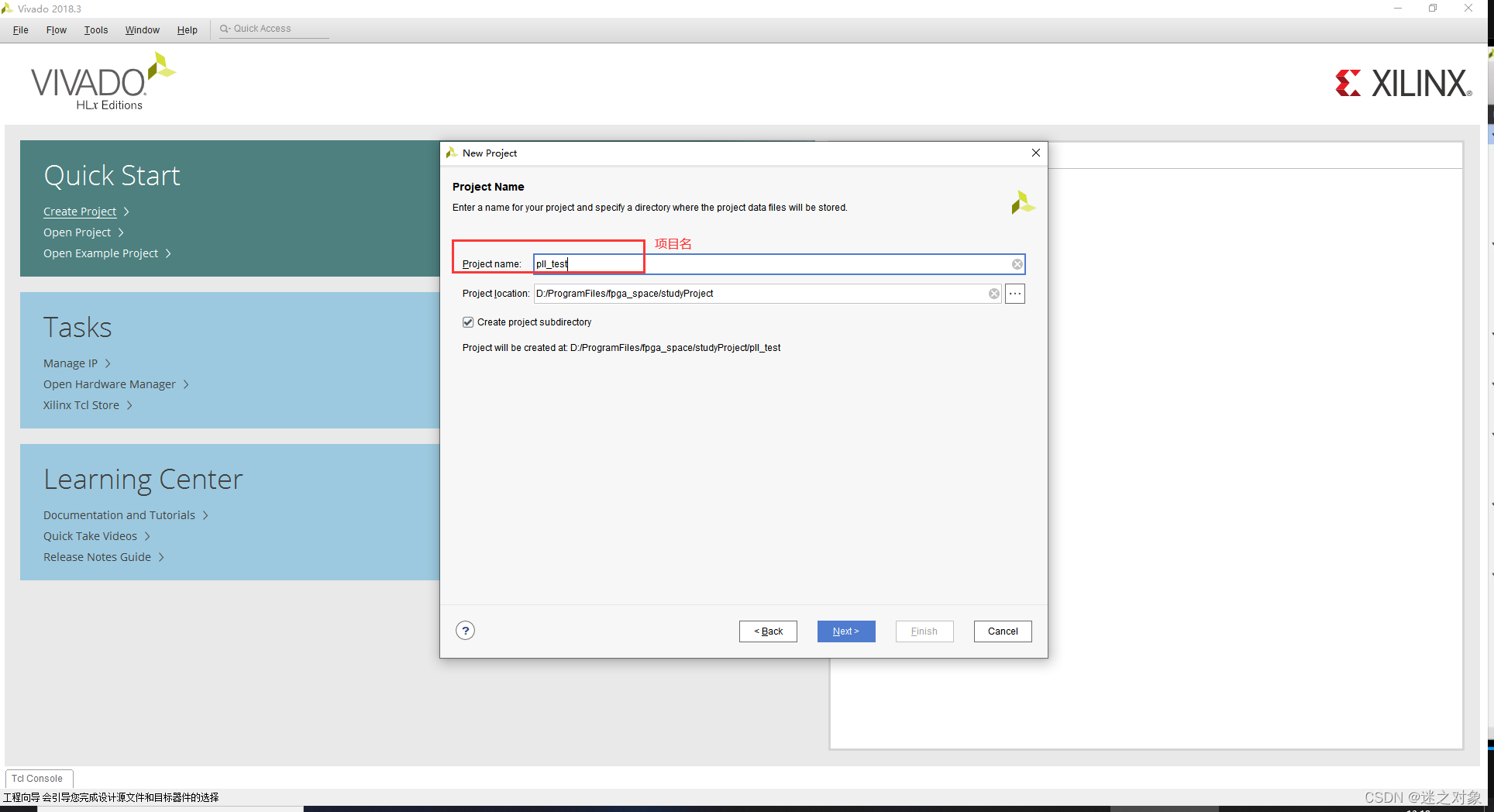
Task: Open the Open Example Project link
Action: click(101, 253)
